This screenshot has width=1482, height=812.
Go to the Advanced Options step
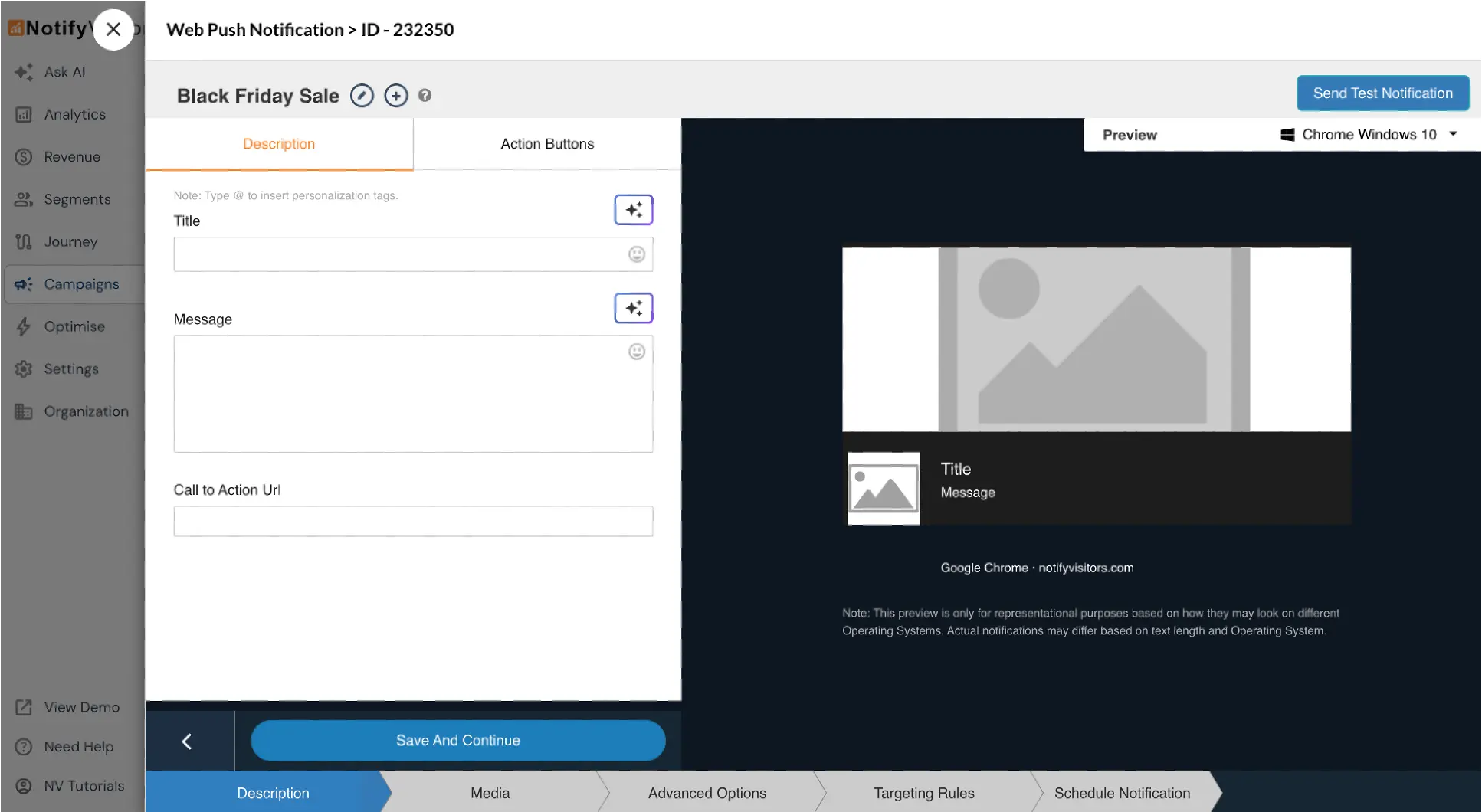pyautogui.click(x=707, y=793)
